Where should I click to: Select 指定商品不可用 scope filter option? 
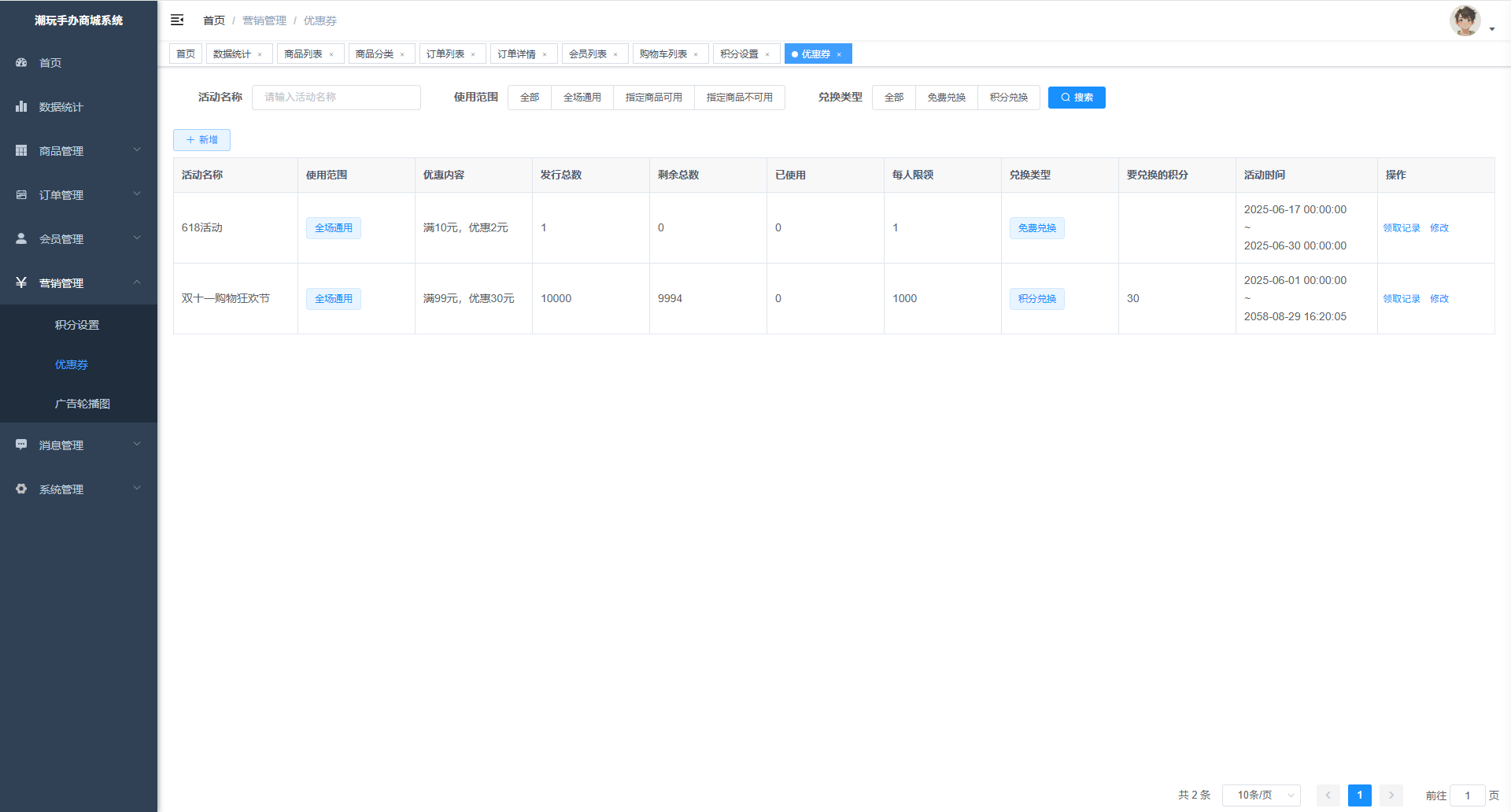pos(739,98)
